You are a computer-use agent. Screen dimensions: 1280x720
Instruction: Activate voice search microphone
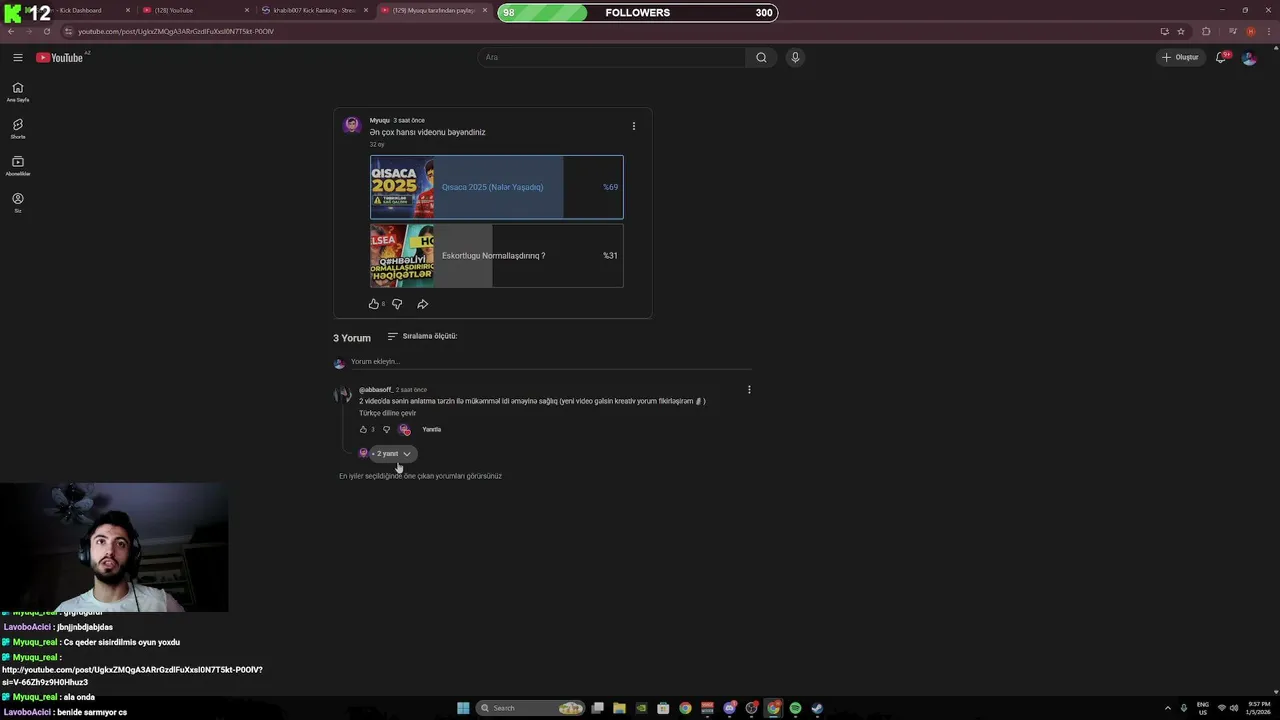tap(795, 57)
